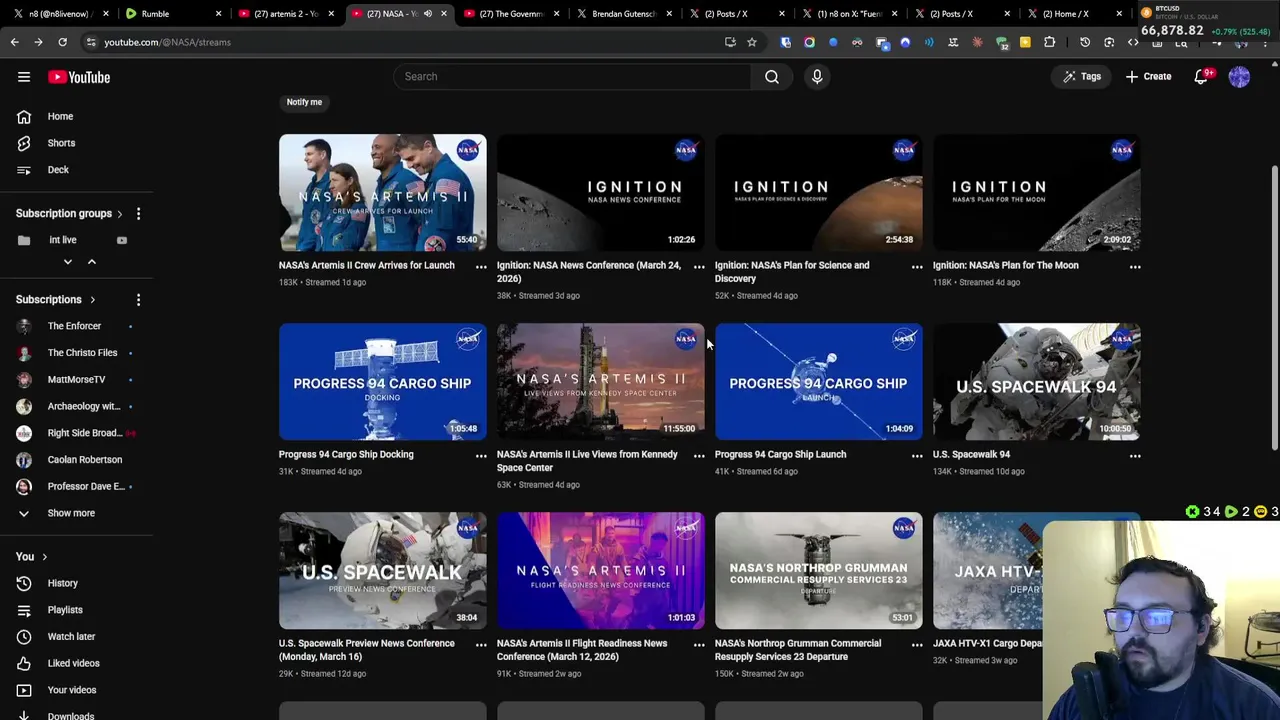Click the Notify me button
Image resolution: width=1280 pixels, height=720 pixels.
tap(304, 102)
